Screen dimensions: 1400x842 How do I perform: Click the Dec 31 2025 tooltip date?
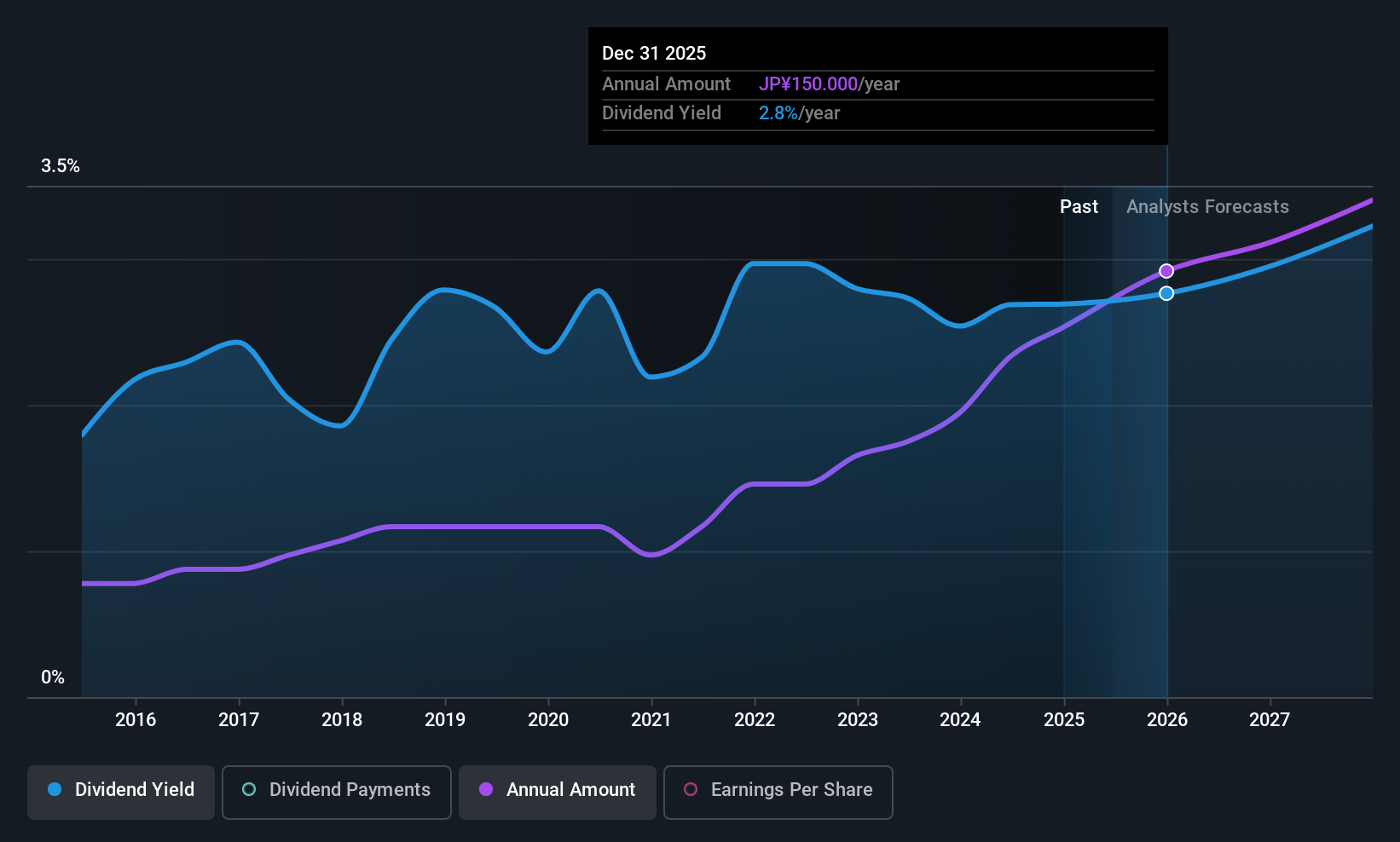point(654,53)
